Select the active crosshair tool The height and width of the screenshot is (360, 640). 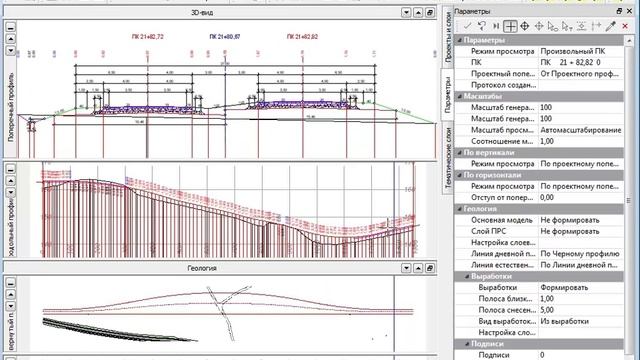(510, 26)
